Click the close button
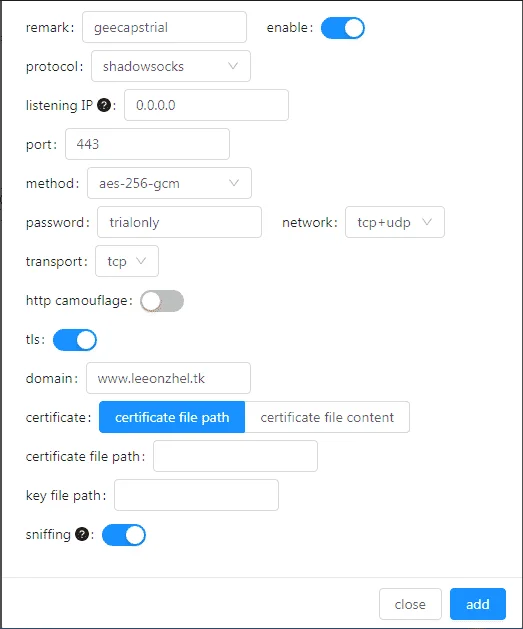This screenshot has height=629, width=523. 410,604
